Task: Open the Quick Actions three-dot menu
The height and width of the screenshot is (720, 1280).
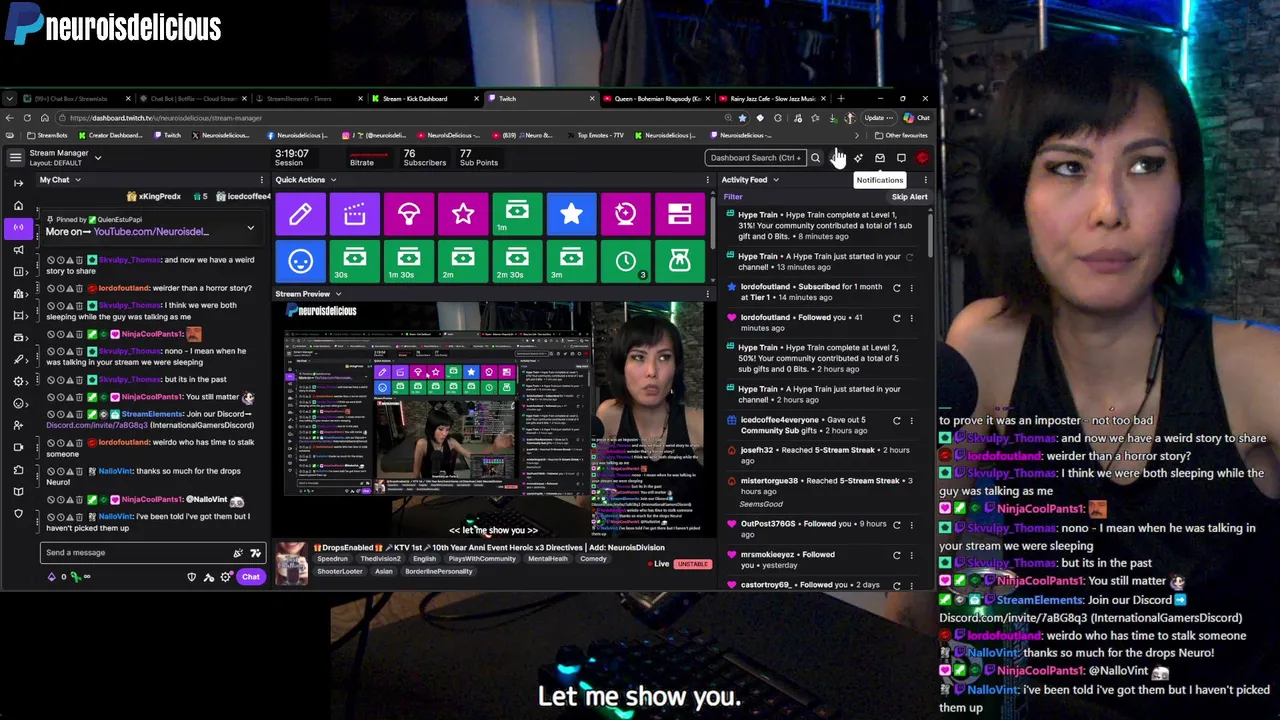Action: tap(708, 180)
